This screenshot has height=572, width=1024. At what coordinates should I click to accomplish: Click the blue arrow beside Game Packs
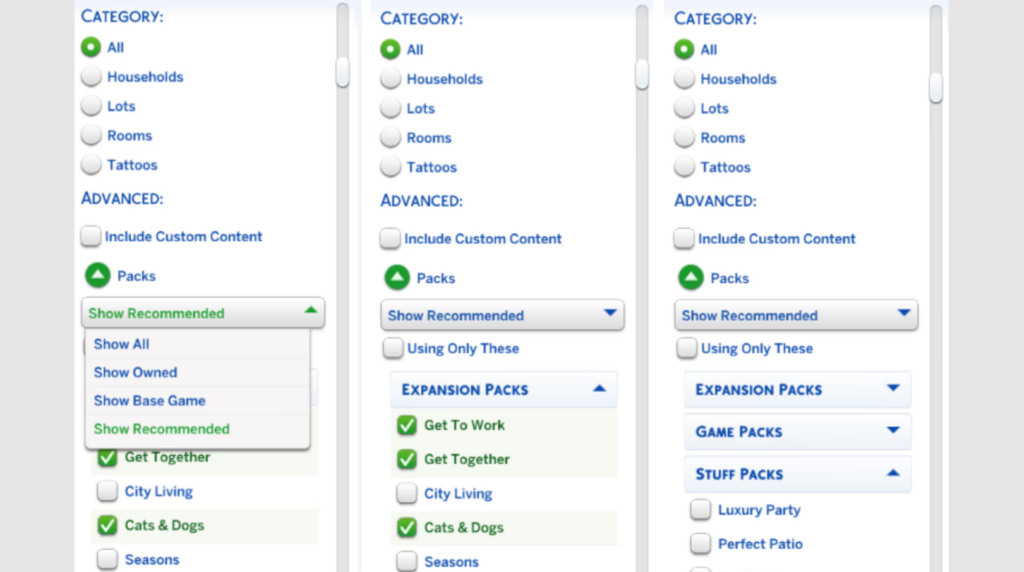(893, 431)
